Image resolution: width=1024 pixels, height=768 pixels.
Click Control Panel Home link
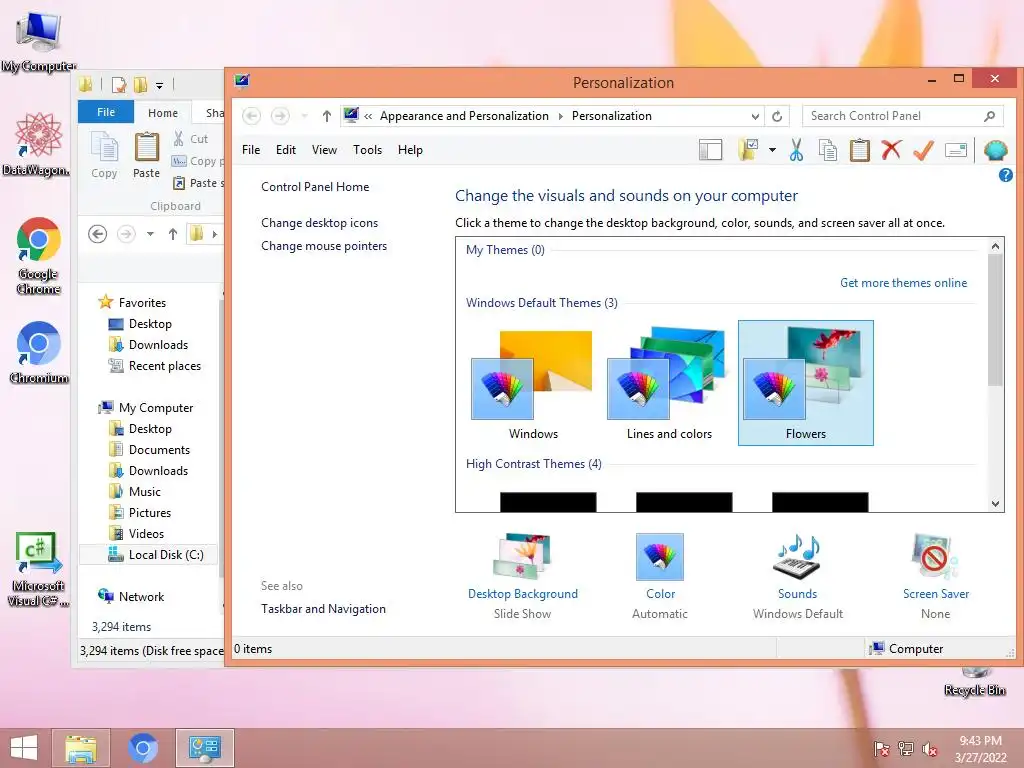coord(315,187)
